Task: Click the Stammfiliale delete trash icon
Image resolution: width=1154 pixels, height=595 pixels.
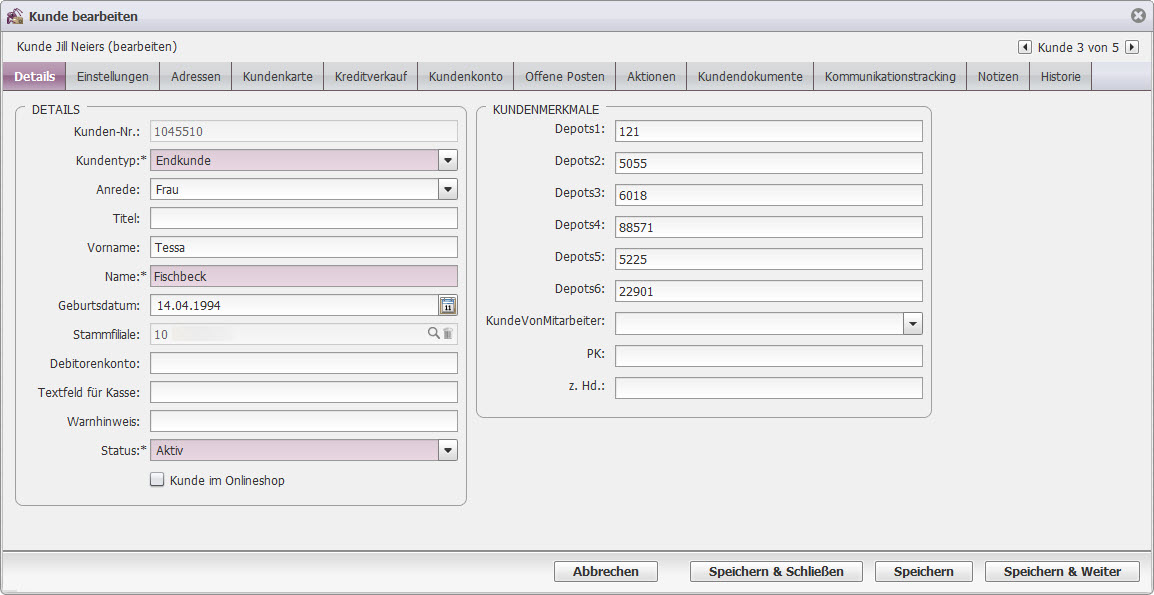Action: point(448,334)
